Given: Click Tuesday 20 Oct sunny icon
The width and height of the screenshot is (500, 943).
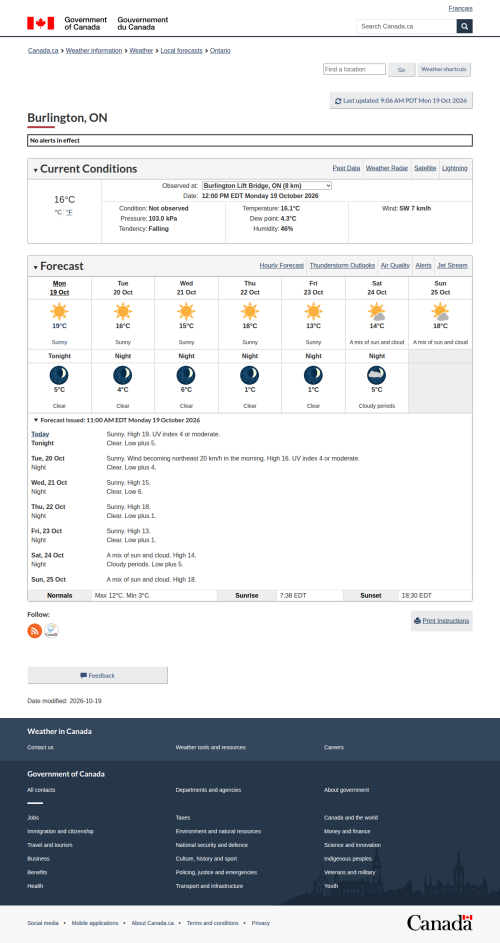Looking at the screenshot, I should click(x=123, y=312).
